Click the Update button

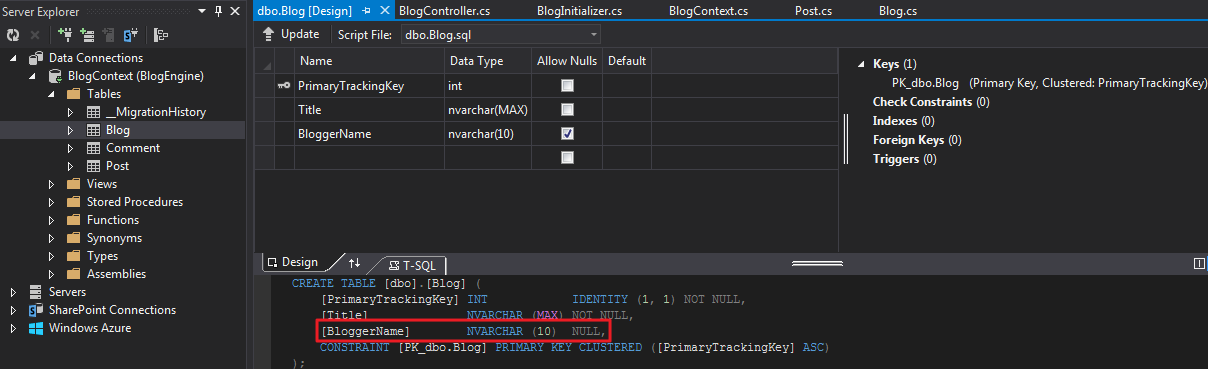pos(291,34)
